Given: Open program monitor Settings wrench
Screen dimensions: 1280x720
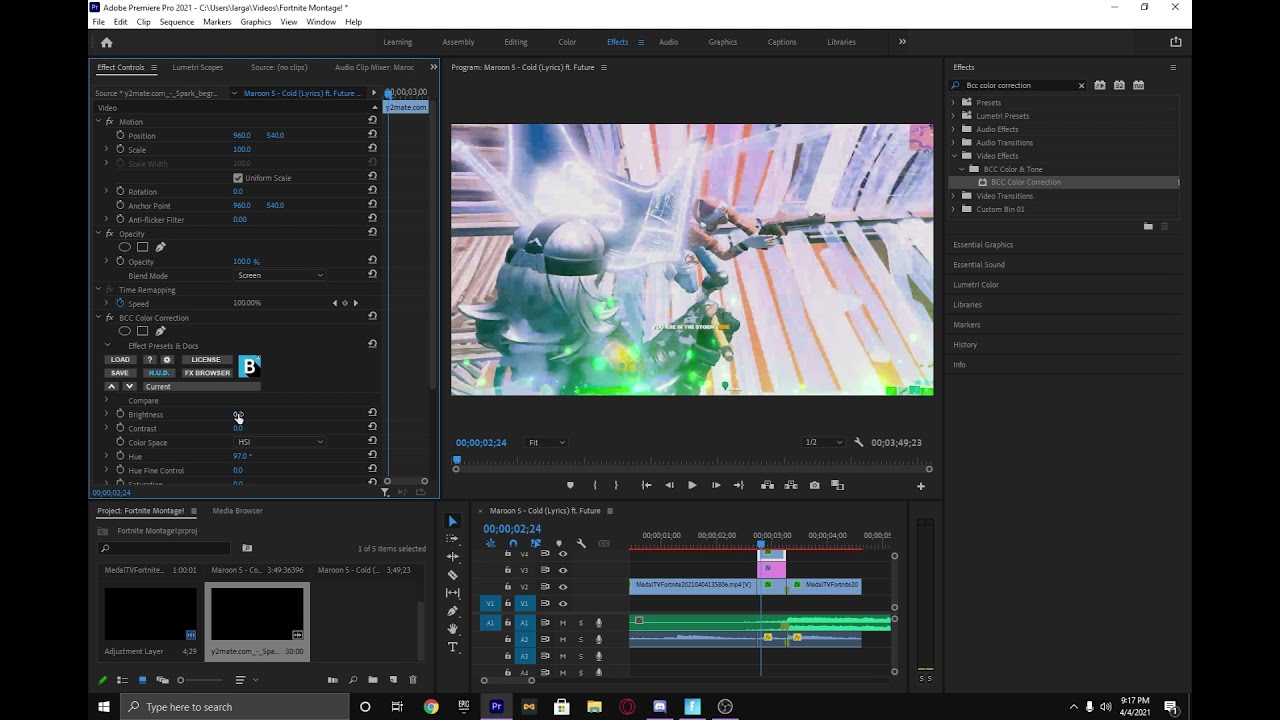Looking at the screenshot, I should coord(858,442).
